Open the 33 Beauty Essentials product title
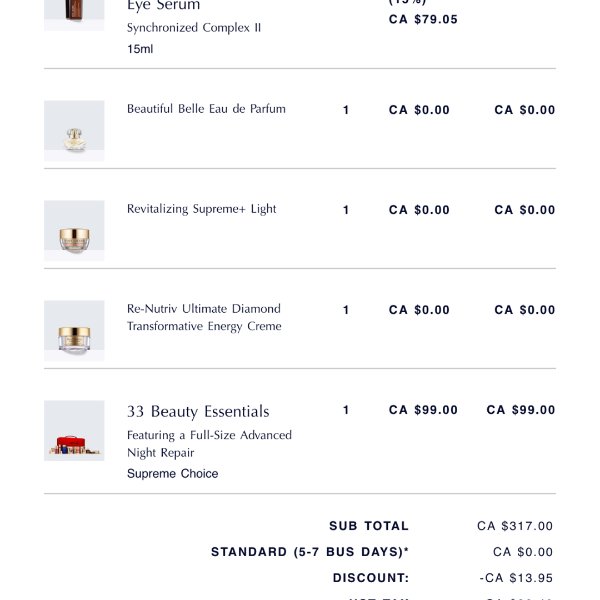This screenshot has width=600, height=600. pos(198,411)
